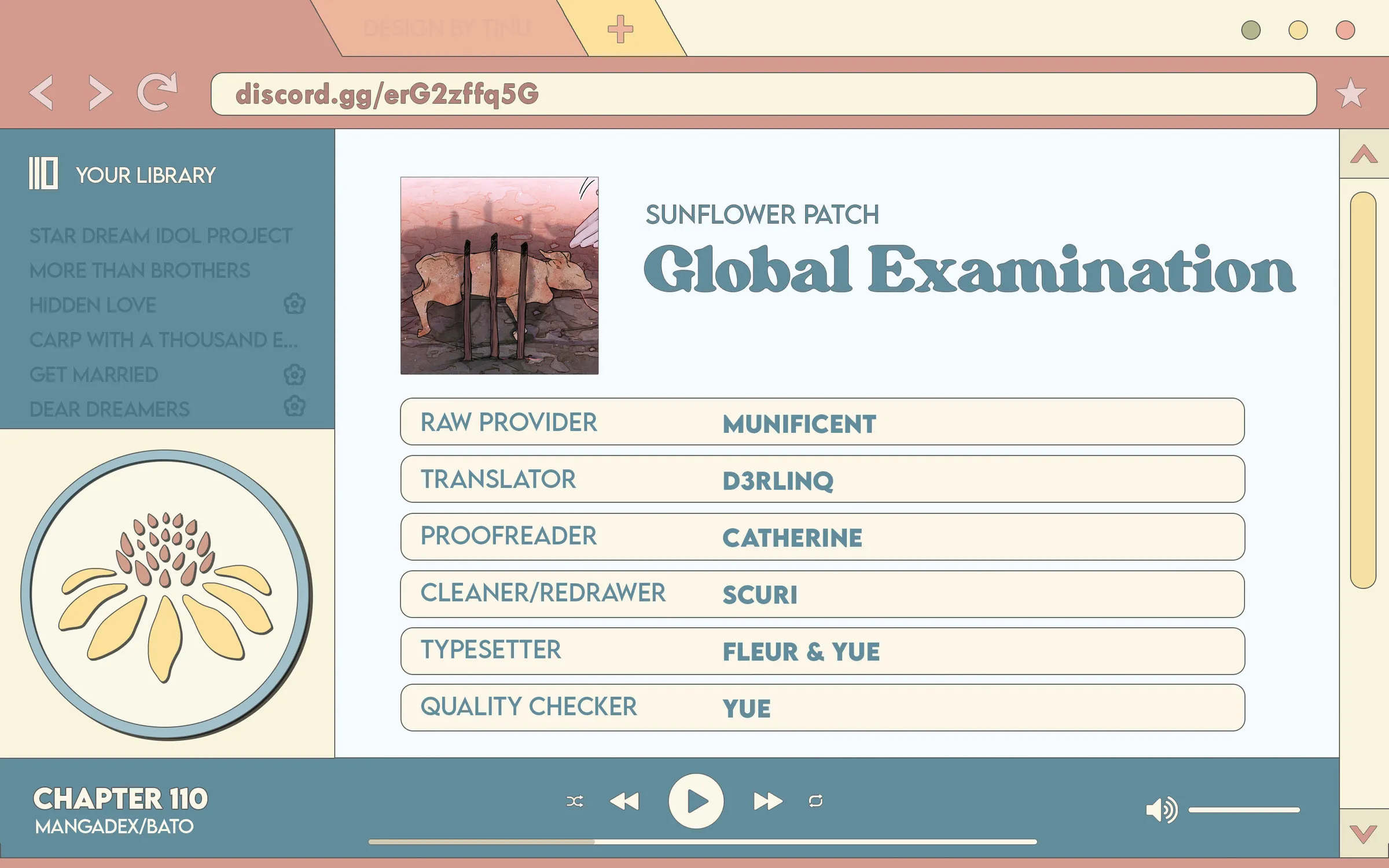Image resolution: width=1389 pixels, height=868 pixels.
Task: Click the browser forward arrow
Action: tap(100, 93)
